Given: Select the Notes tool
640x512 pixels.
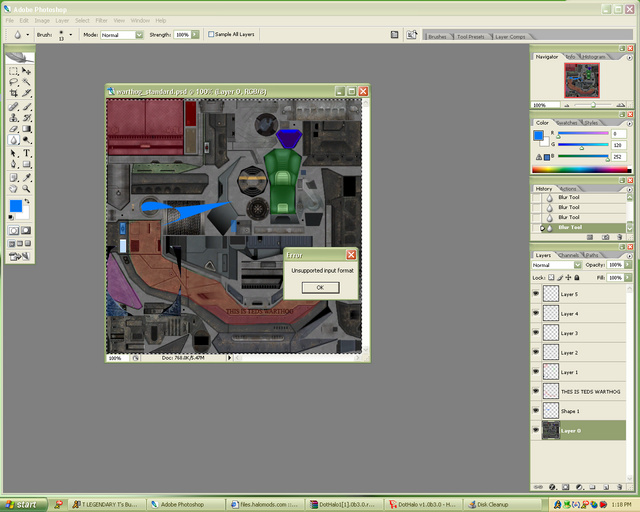Looking at the screenshot, I should click(x=13, y=178).
